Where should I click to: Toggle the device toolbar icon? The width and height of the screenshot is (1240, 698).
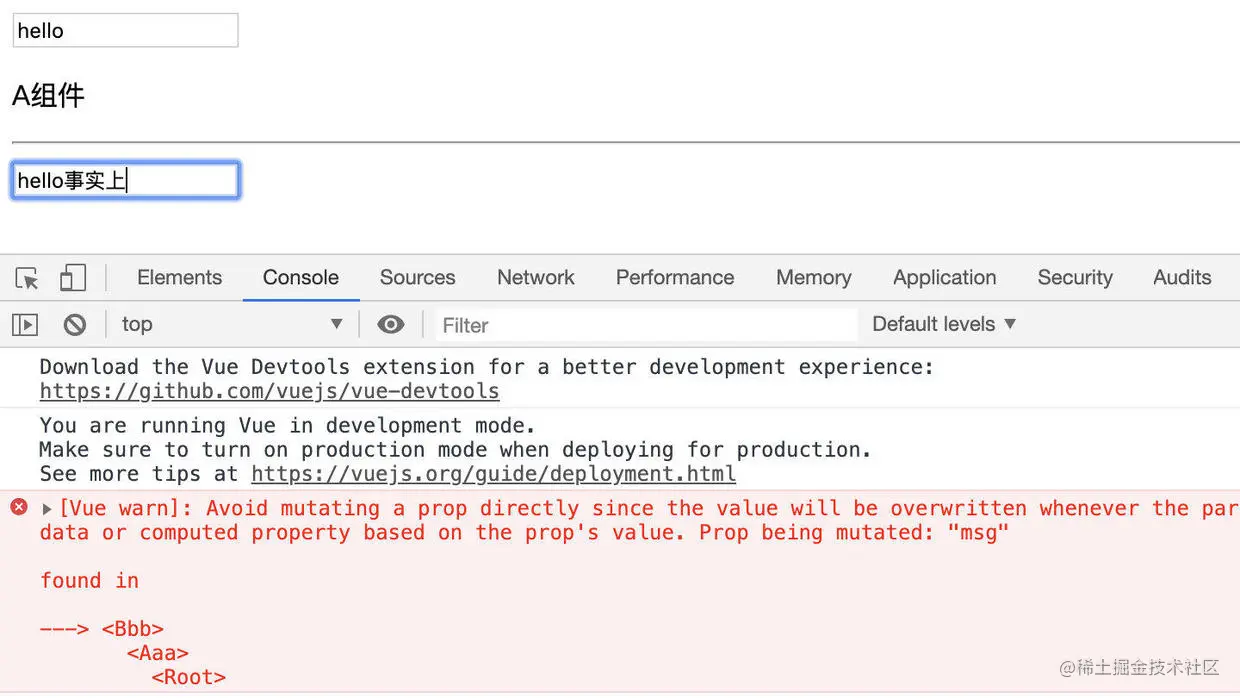click(73, 278)
